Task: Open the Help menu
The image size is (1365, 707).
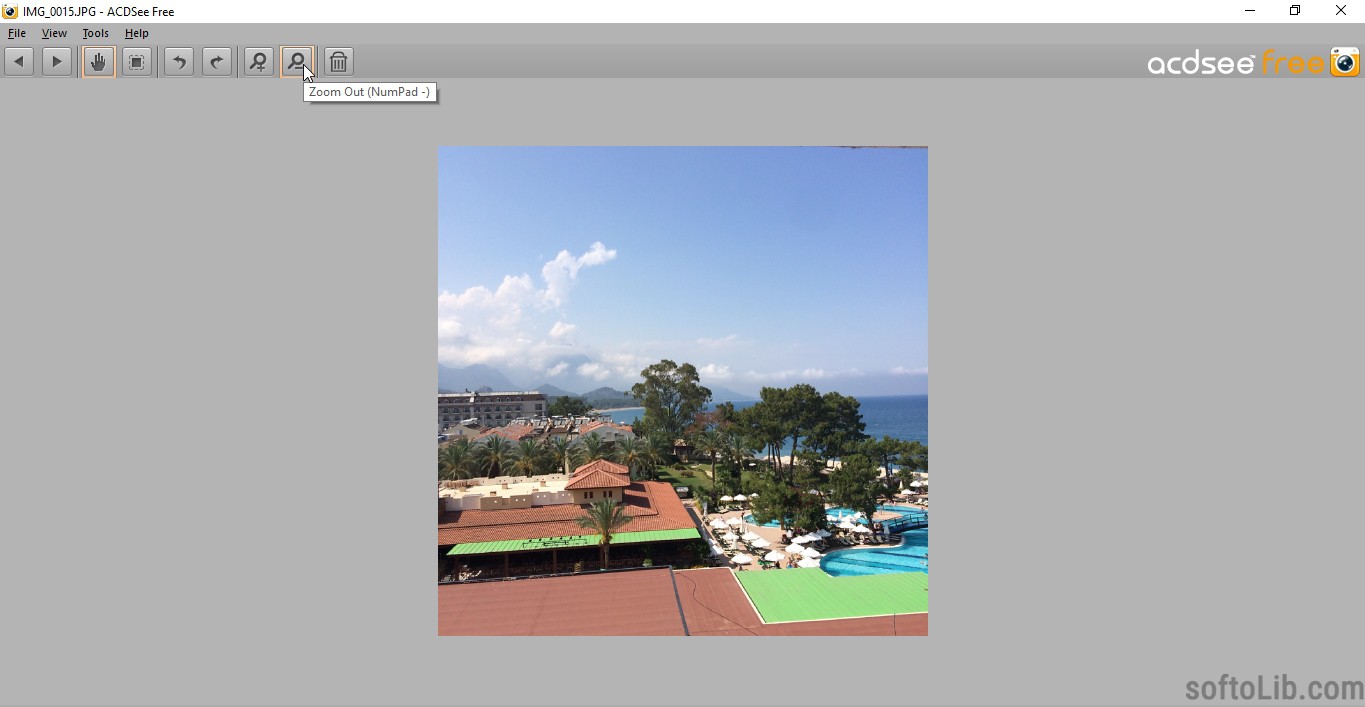Action: coord(137,33)
